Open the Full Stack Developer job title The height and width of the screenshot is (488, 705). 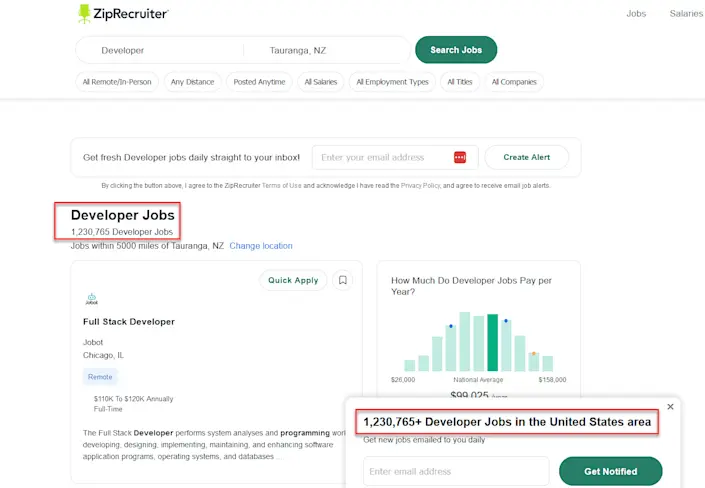coord(129,322)
